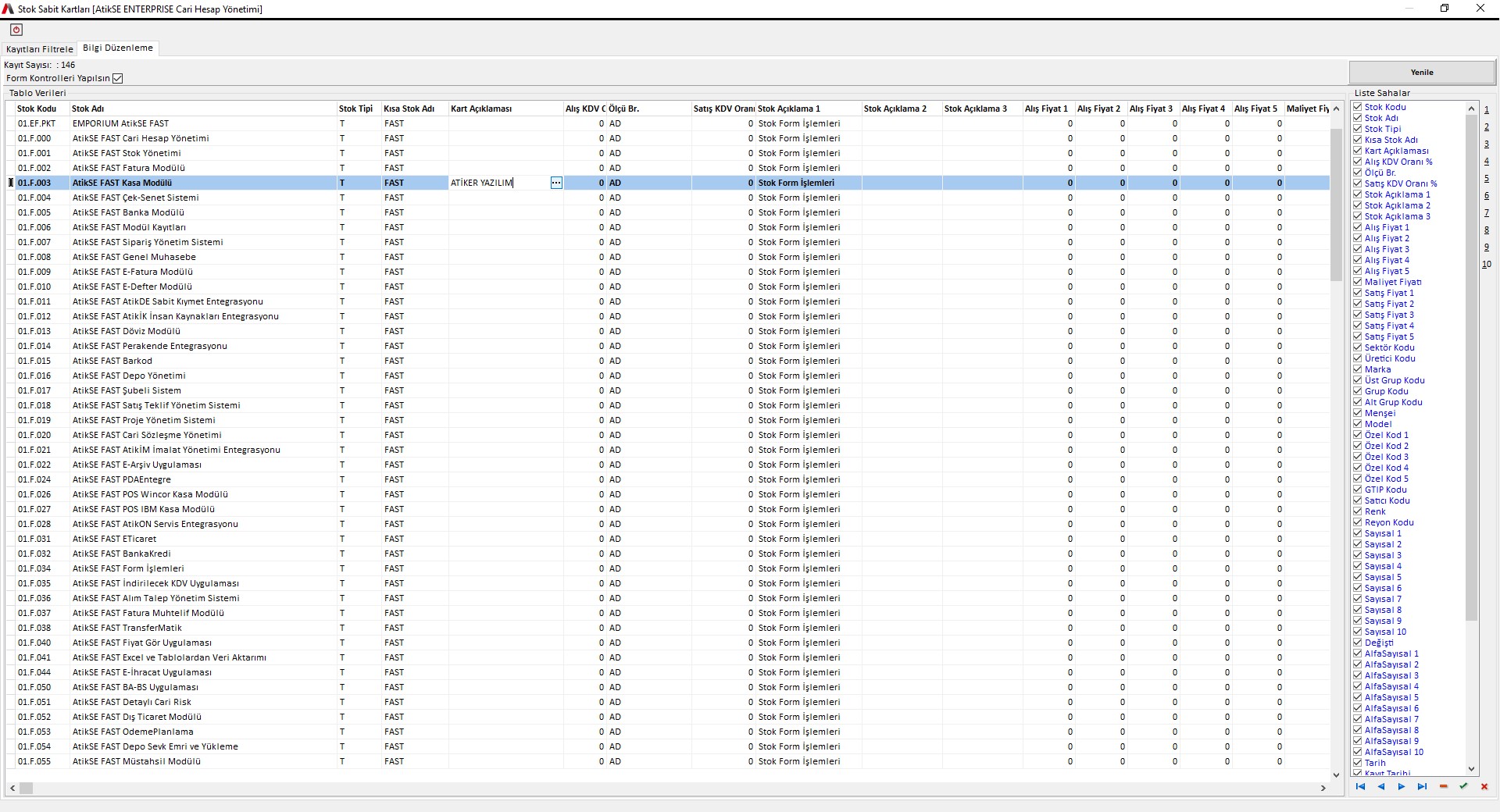Go to previous record navigator arrow
The image size is (1500, 812).
point(1381,786)
